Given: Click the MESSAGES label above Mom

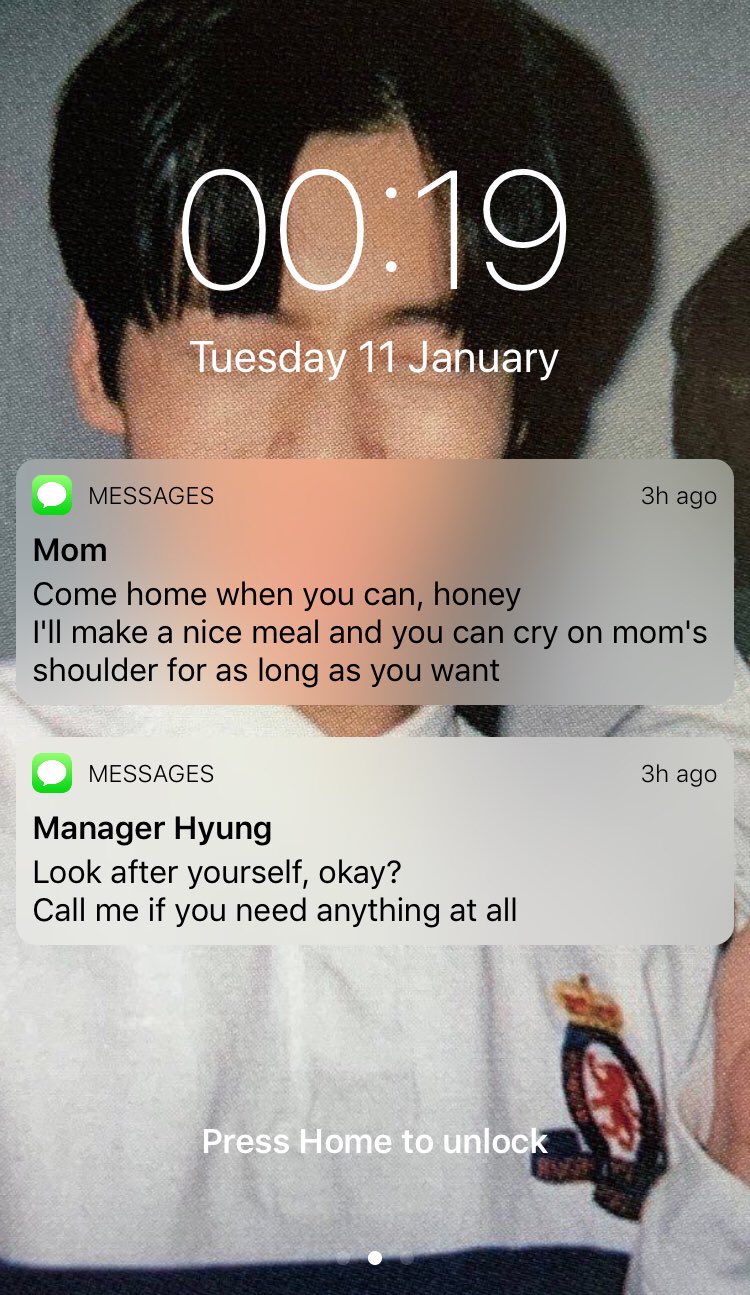Looking at the screenshot, I should coord(151,495).
